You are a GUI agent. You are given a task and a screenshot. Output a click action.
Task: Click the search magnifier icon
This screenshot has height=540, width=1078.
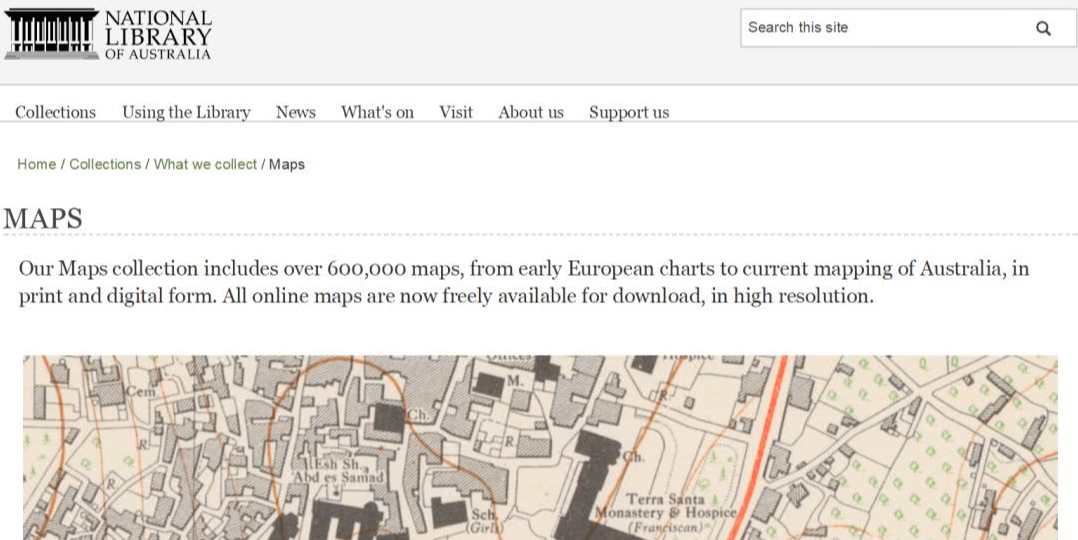[x=1043, y=28]
